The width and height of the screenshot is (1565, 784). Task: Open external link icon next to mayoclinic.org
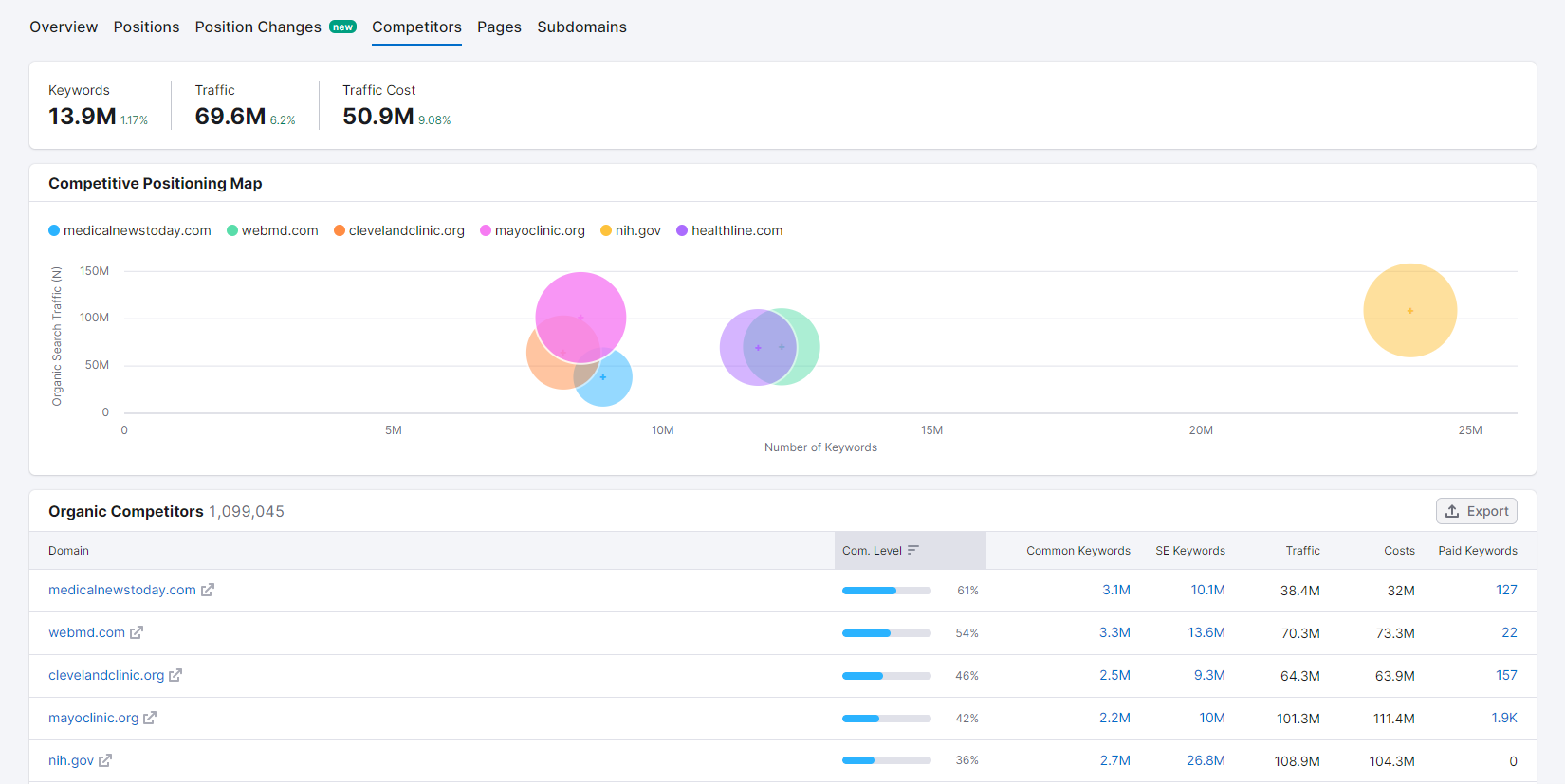(150, 718)
